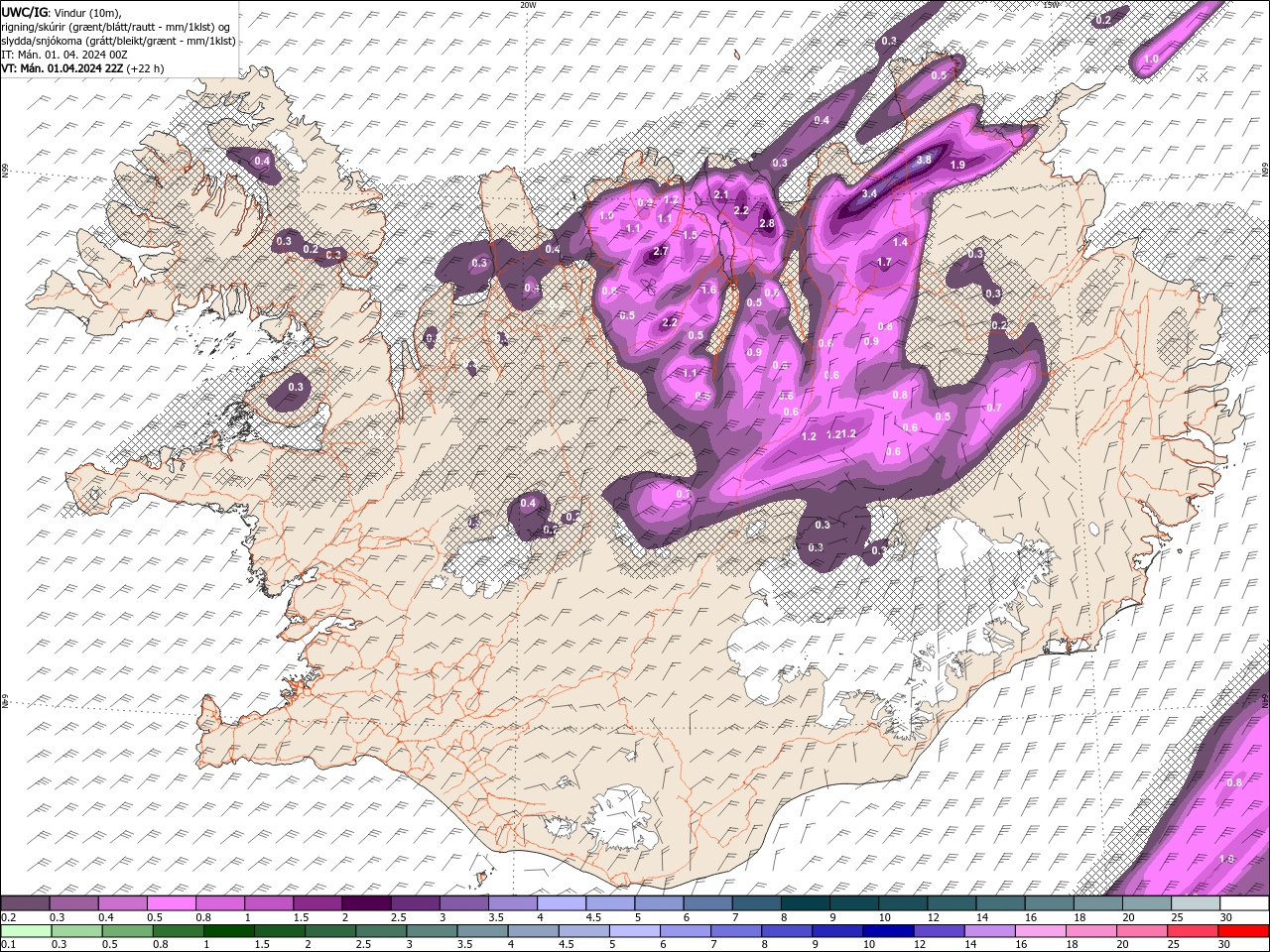Click the 3.8 snowfall value on map
This screenshot has width=1270, height=952.
924,160
